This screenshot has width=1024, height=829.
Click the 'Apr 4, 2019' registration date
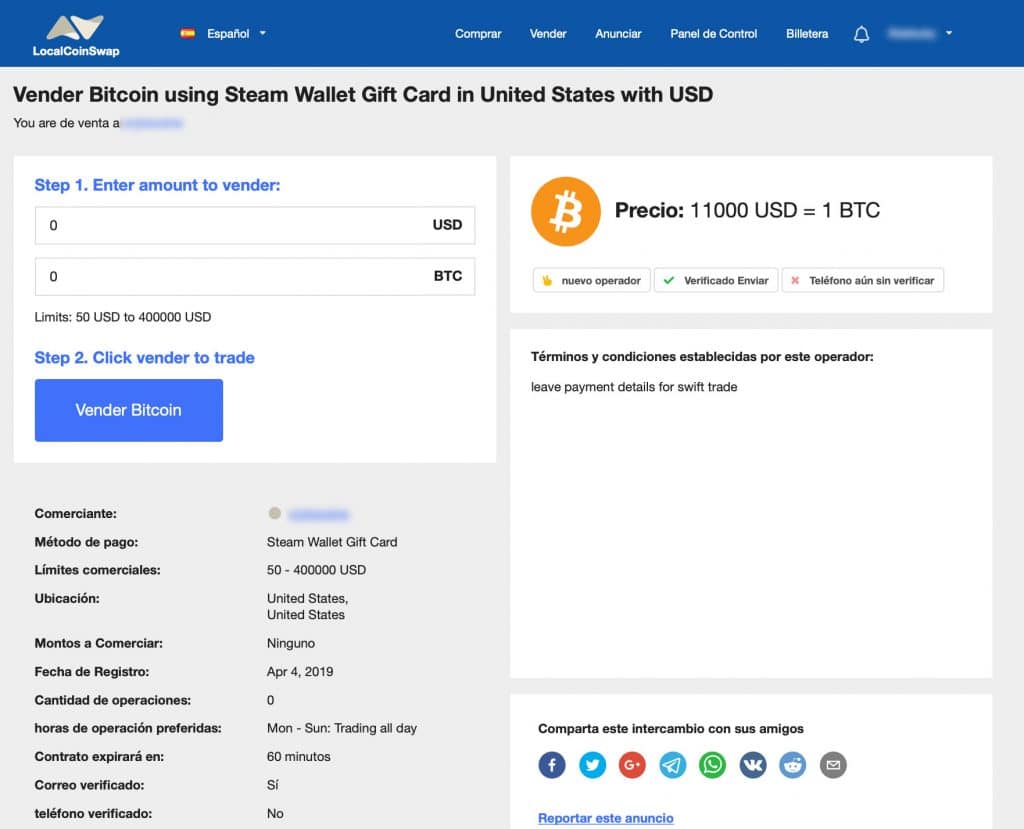pyautogui.click(x=300, y=672)
